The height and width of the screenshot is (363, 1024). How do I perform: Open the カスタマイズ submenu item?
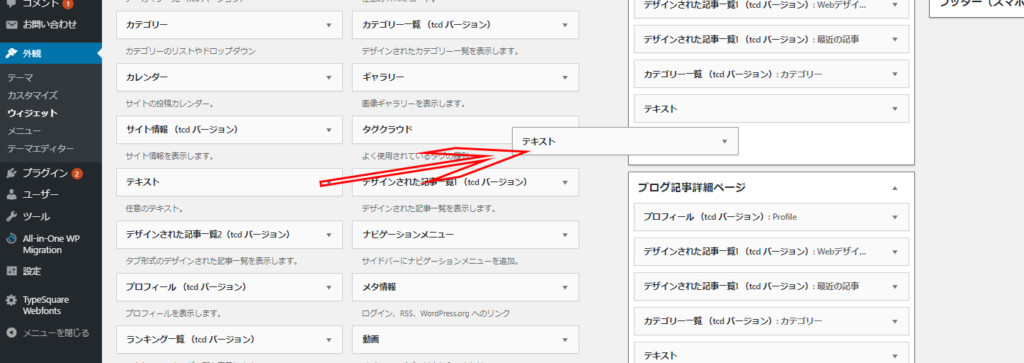pyautogui.click(x=33, y=95)
